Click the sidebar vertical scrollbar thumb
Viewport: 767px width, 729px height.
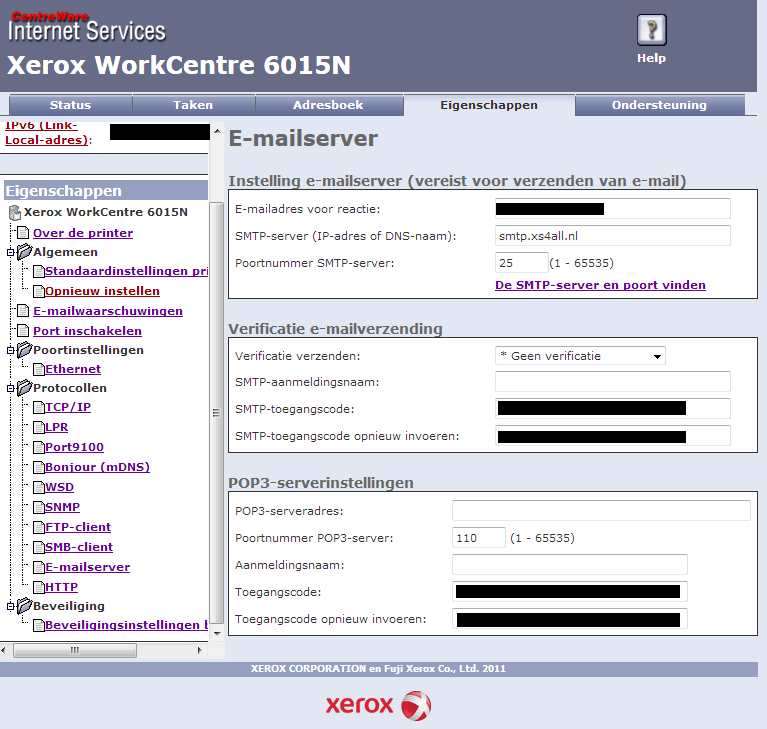(217, 413)
